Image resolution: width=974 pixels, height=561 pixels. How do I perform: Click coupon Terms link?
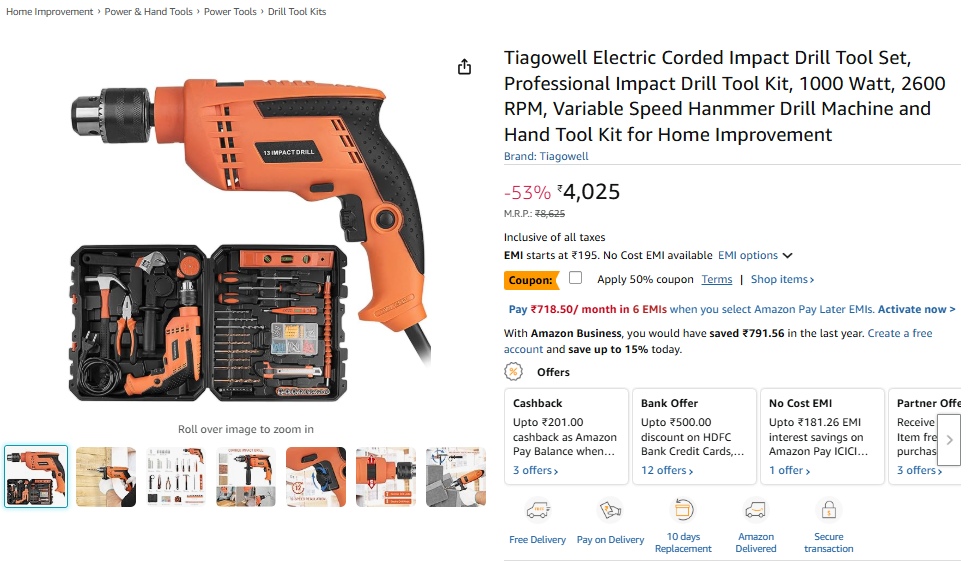point(717,280)
